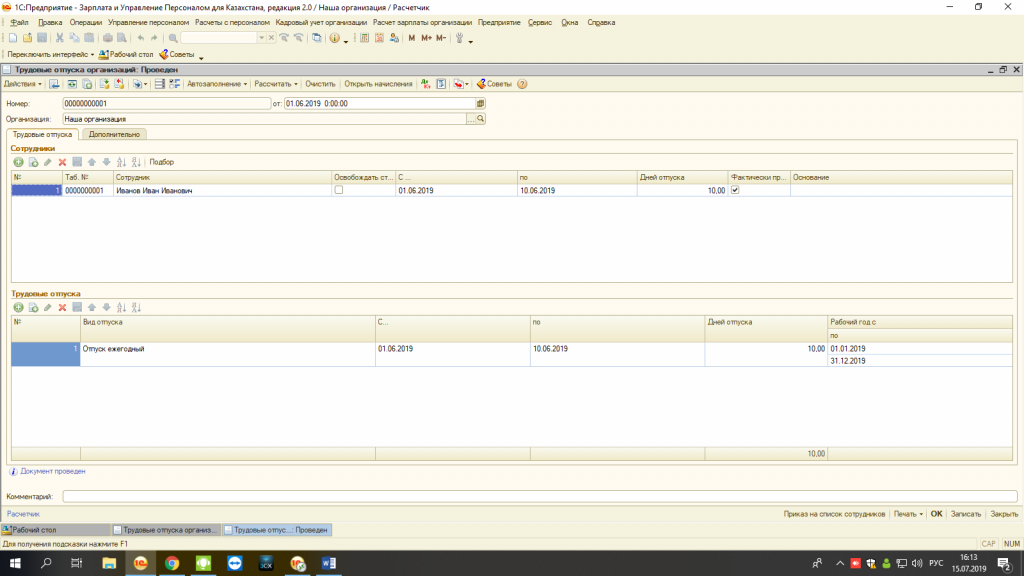Open Google Chrome from Windows taskbar

pyautogui.click(x=172, y=563)
